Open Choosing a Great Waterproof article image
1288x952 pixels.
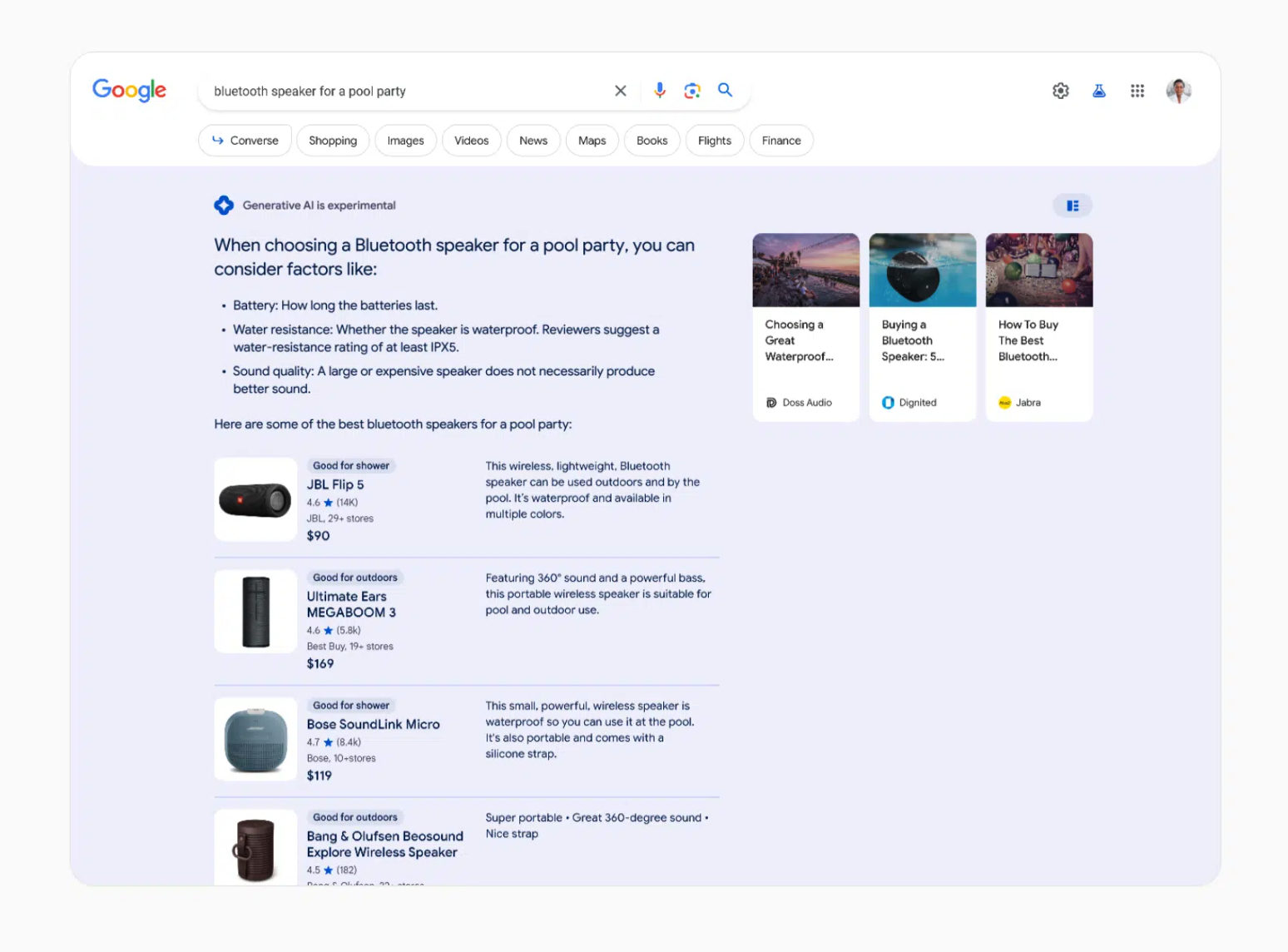806,270
